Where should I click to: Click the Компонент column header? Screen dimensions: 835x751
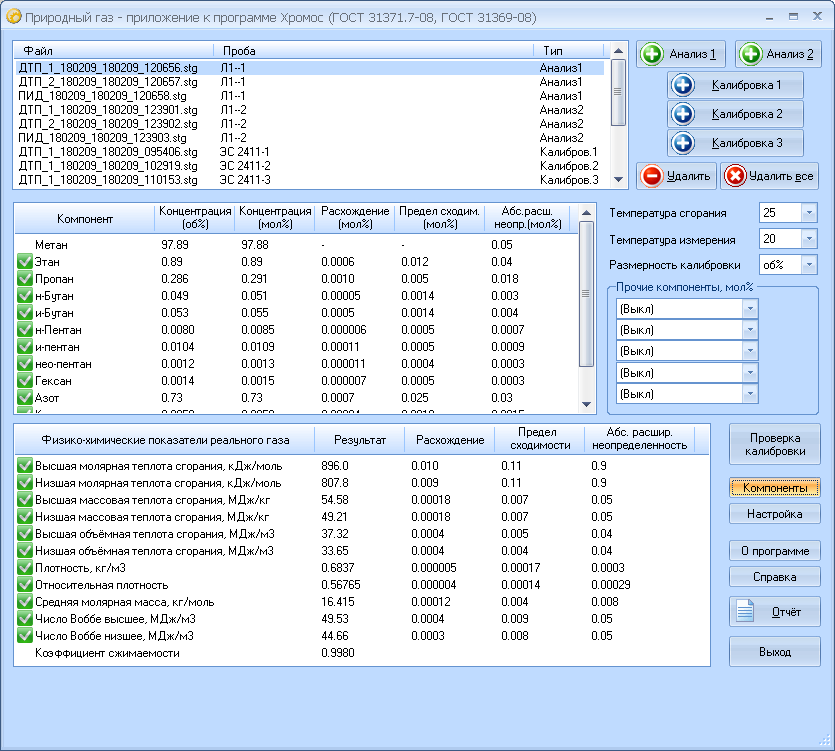[x=85, y=218]
